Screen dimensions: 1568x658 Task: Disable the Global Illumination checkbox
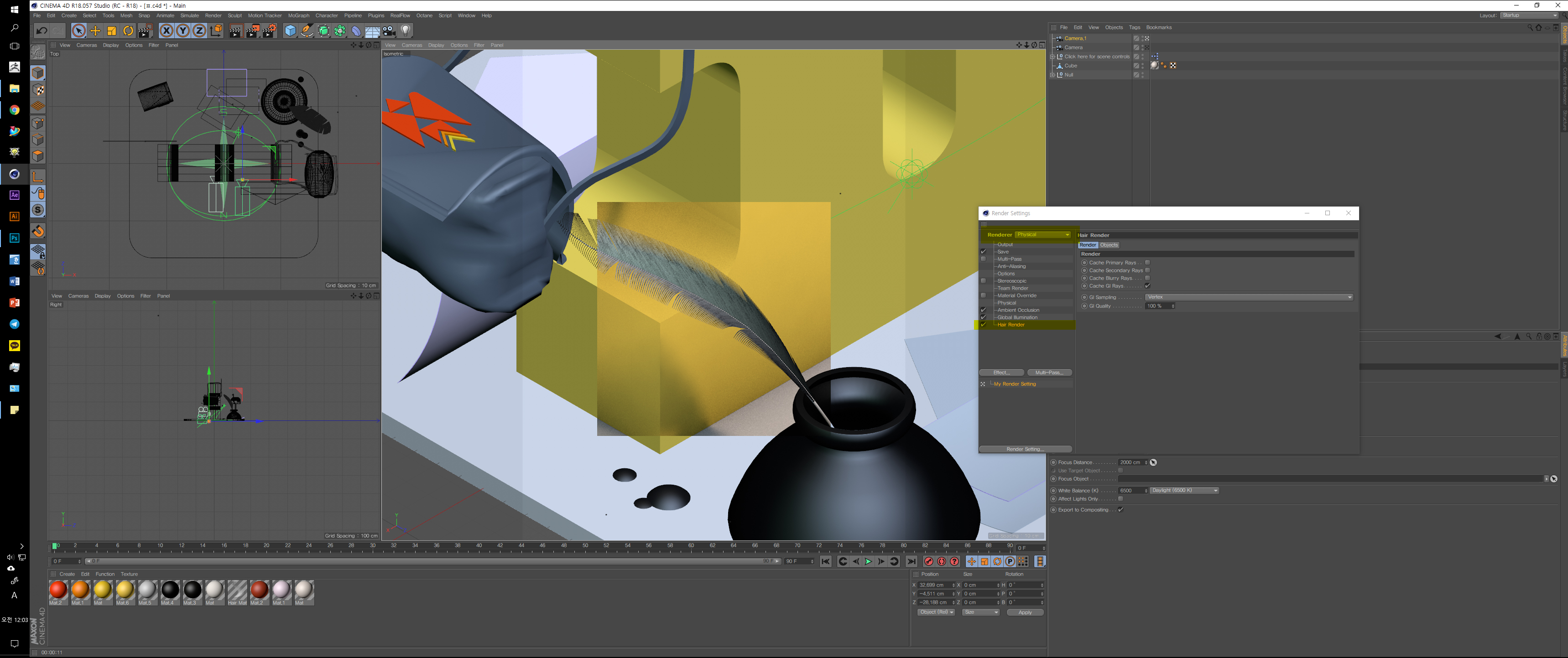click(x=983, y=317)
